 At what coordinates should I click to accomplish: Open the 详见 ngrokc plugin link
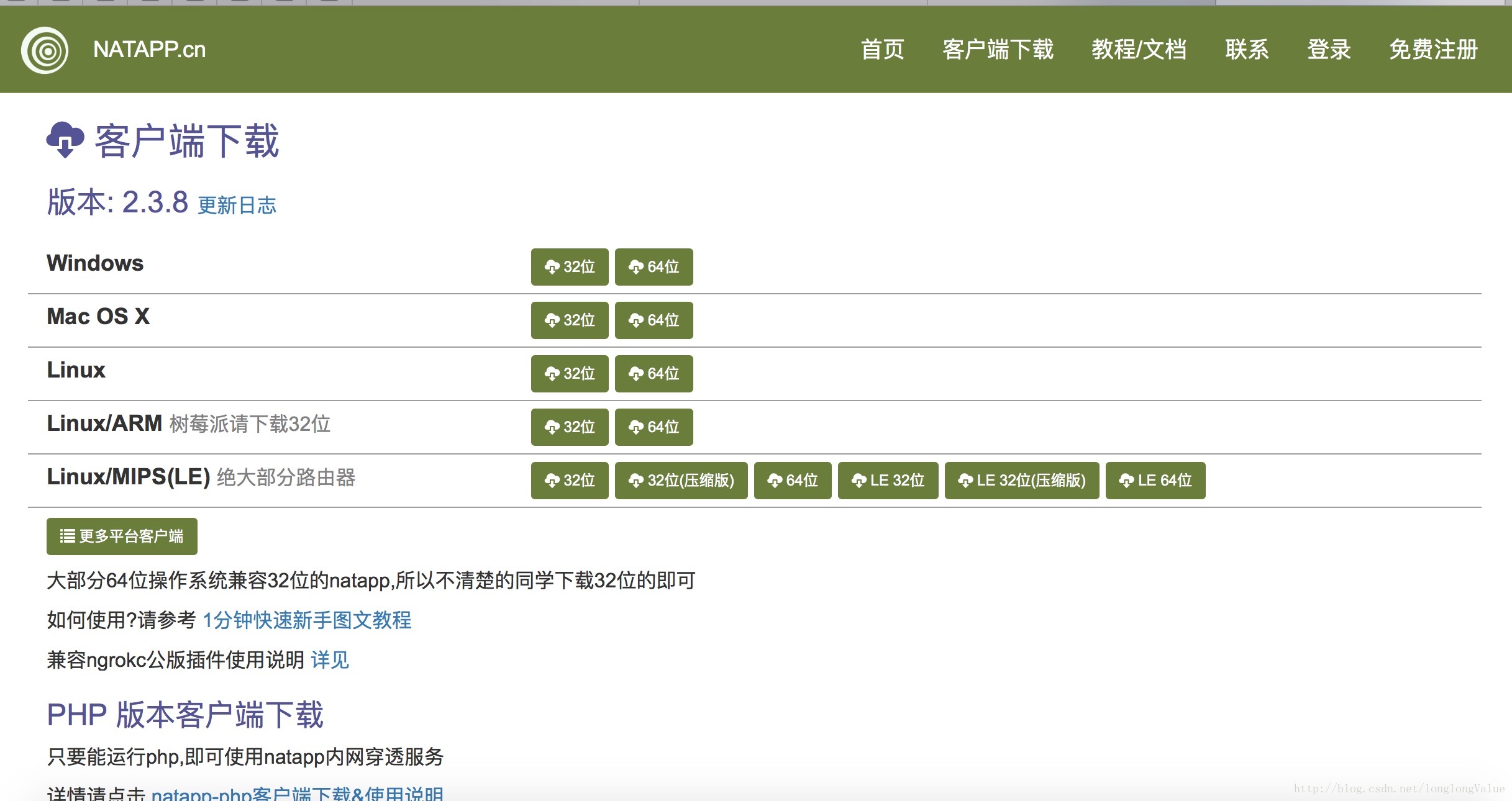click(330, 660)
